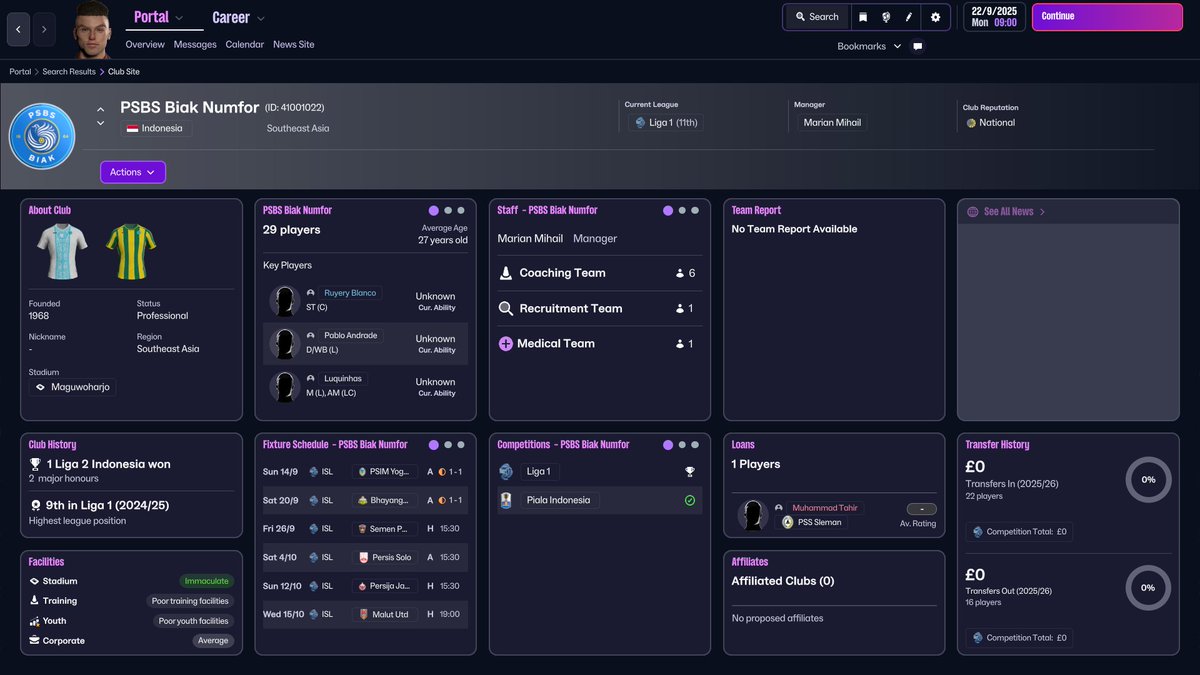Click the down chevron beside club name

(x=100, y=124)
